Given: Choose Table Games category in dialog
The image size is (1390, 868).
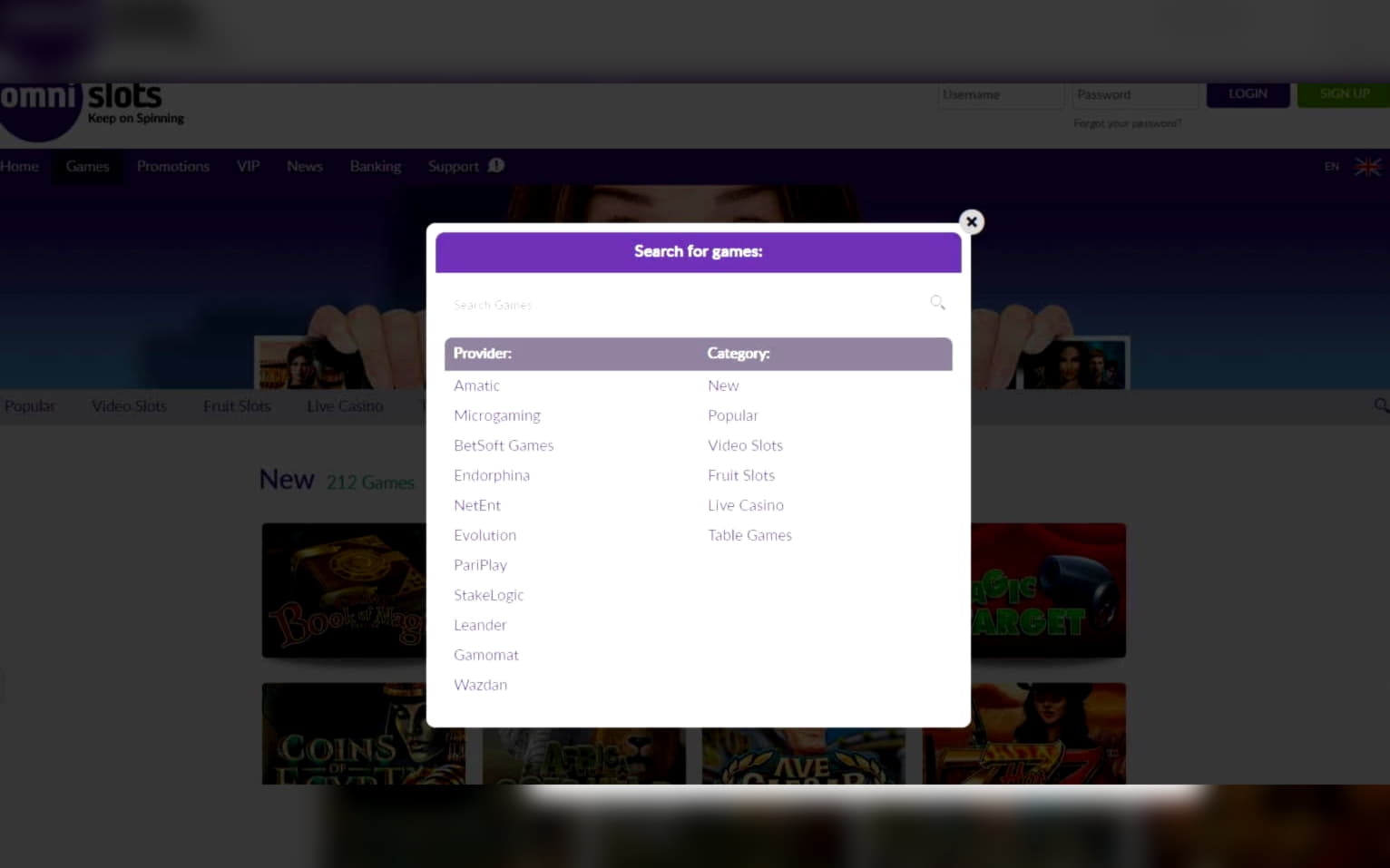Looking at the screenshot, I should coord(749,535).
